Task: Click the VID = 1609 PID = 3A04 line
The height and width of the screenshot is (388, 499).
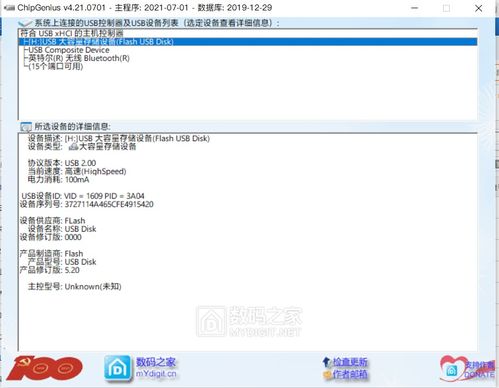Action: point(83,196)
